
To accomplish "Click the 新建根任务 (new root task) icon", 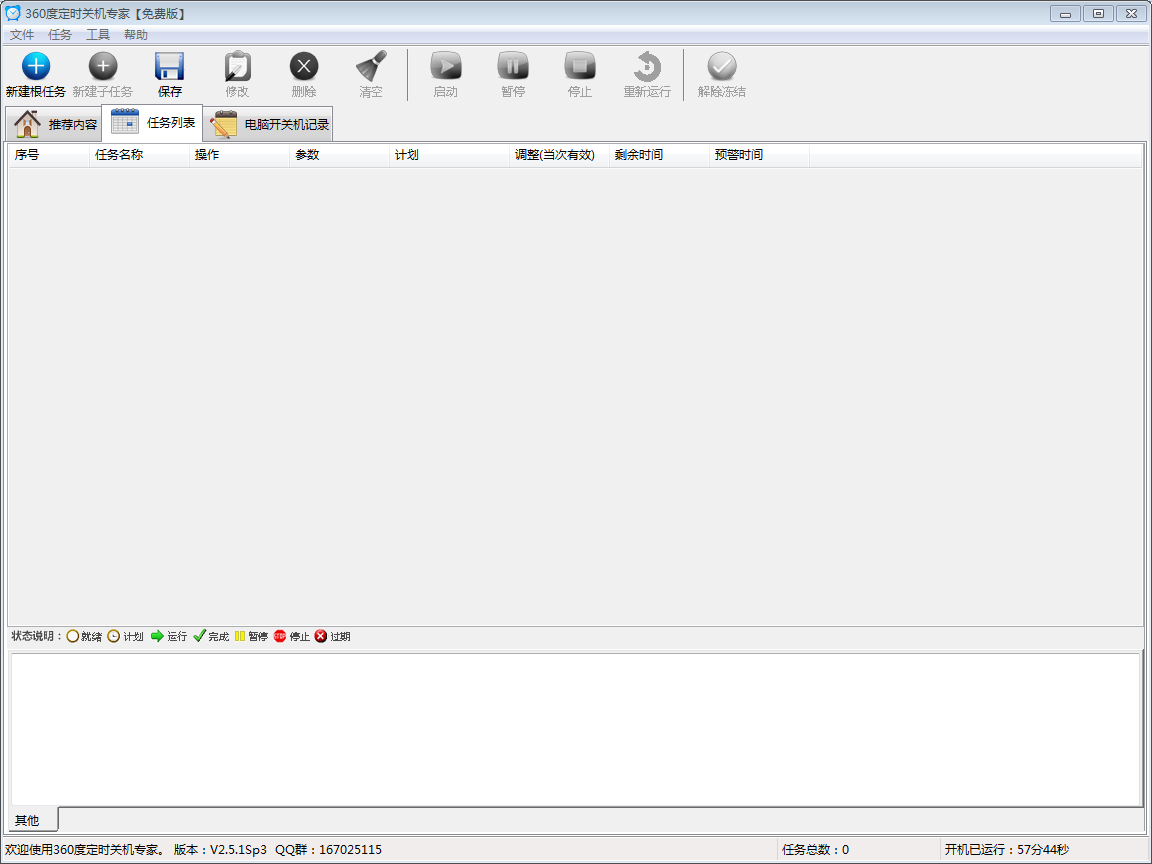I will point(36,67).
